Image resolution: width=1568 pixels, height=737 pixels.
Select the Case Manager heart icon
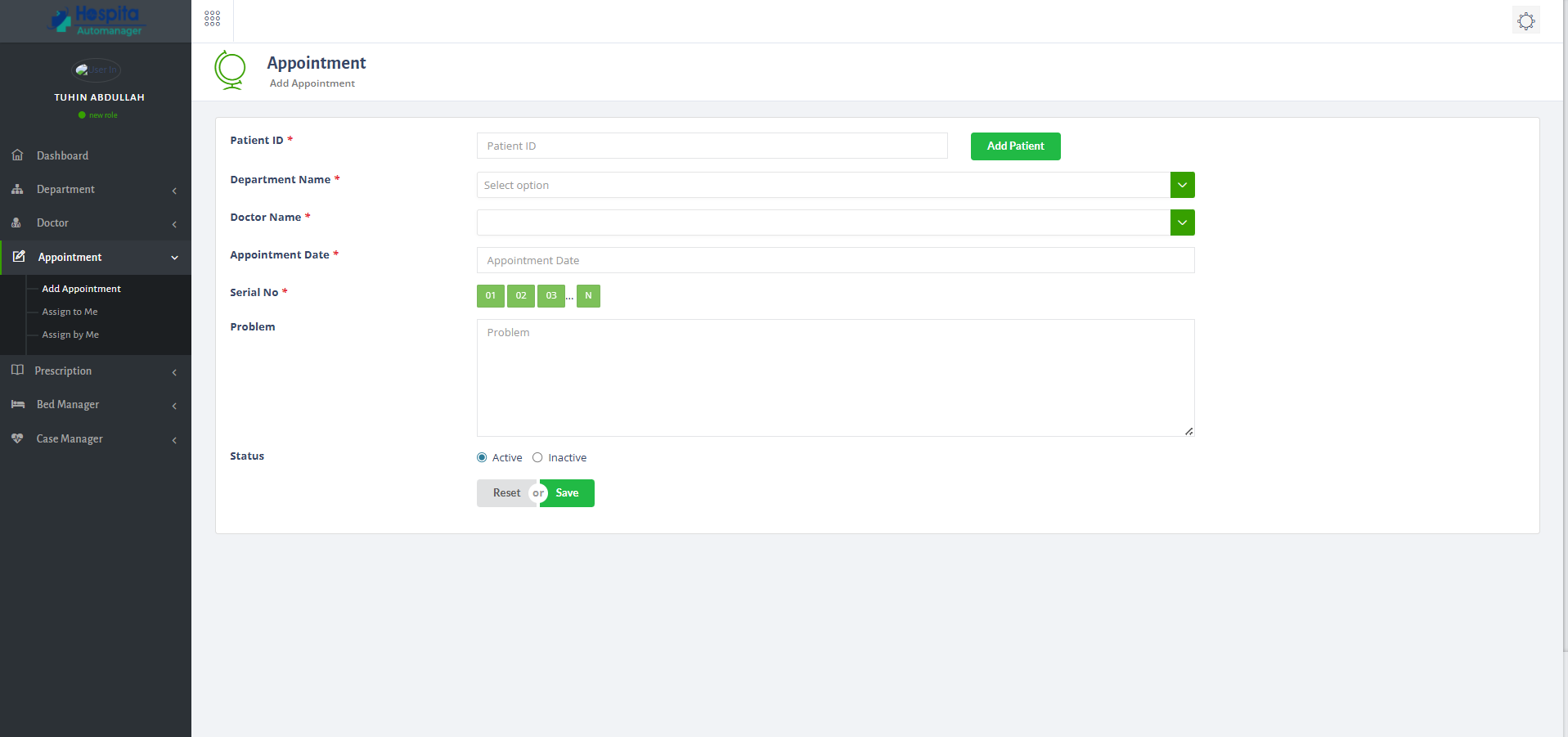(x=18, y=438)
